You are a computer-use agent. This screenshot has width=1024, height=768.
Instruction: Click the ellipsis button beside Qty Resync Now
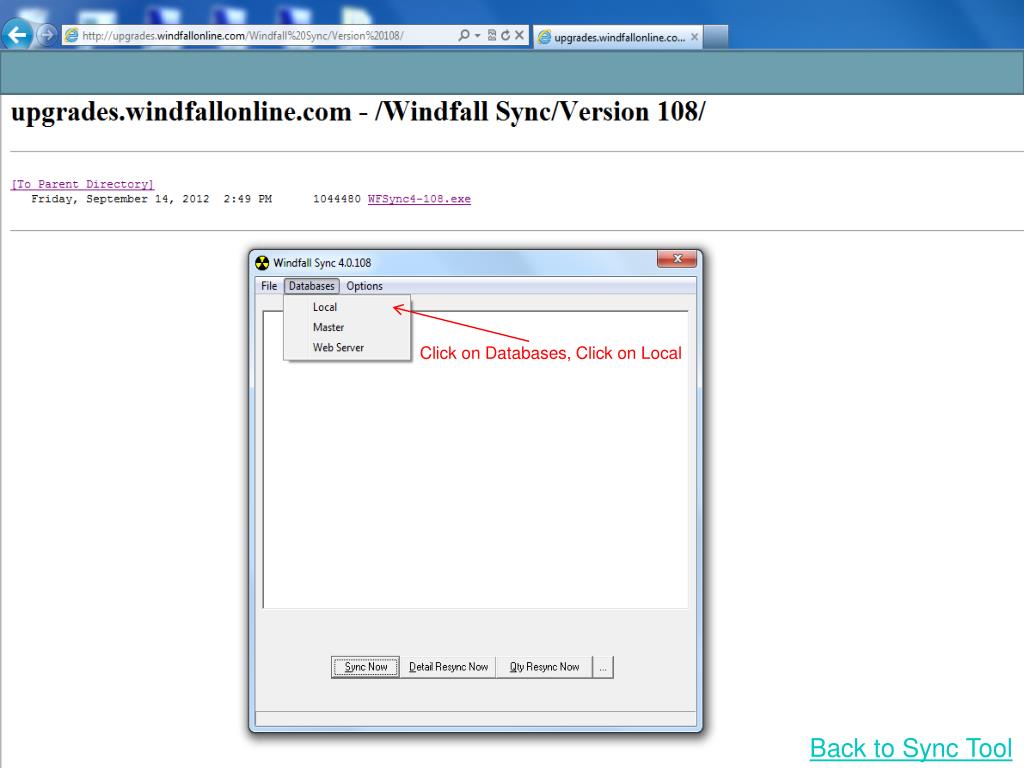click(x=603, y=667)
